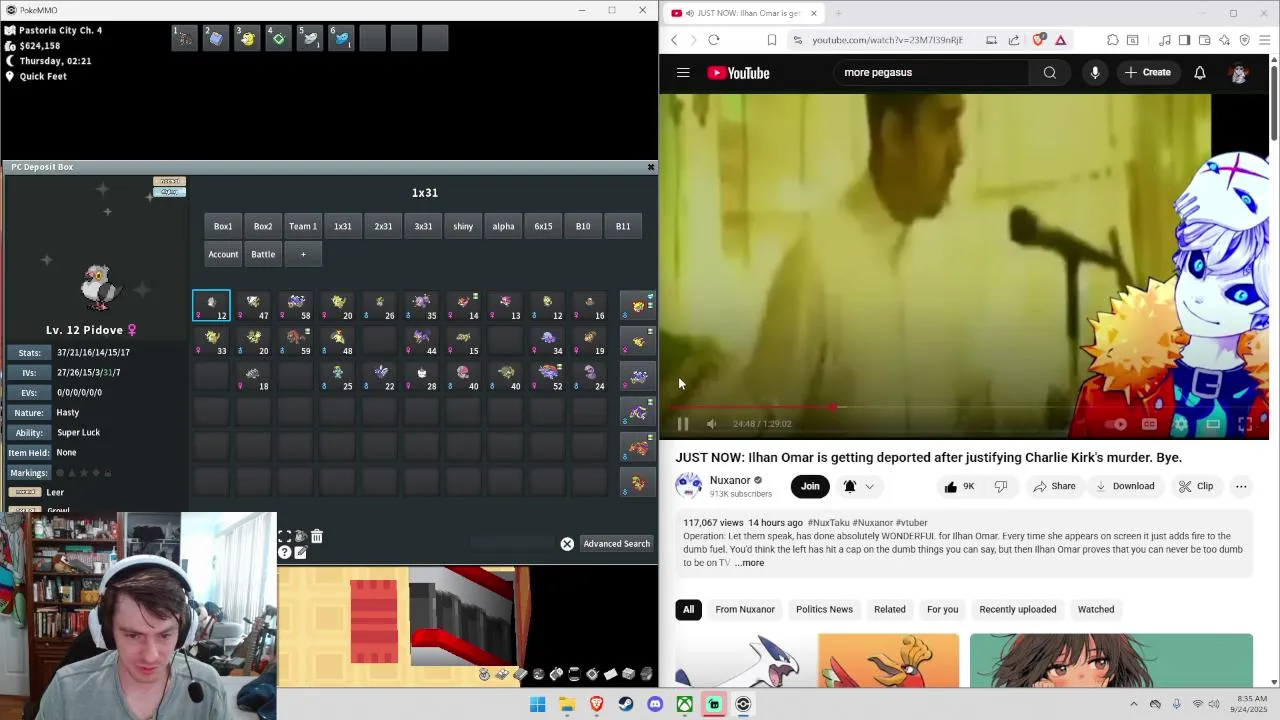Select the From Nuxanor filter chip
Screen dimensions: 1280x720
(x=745, y=609)
